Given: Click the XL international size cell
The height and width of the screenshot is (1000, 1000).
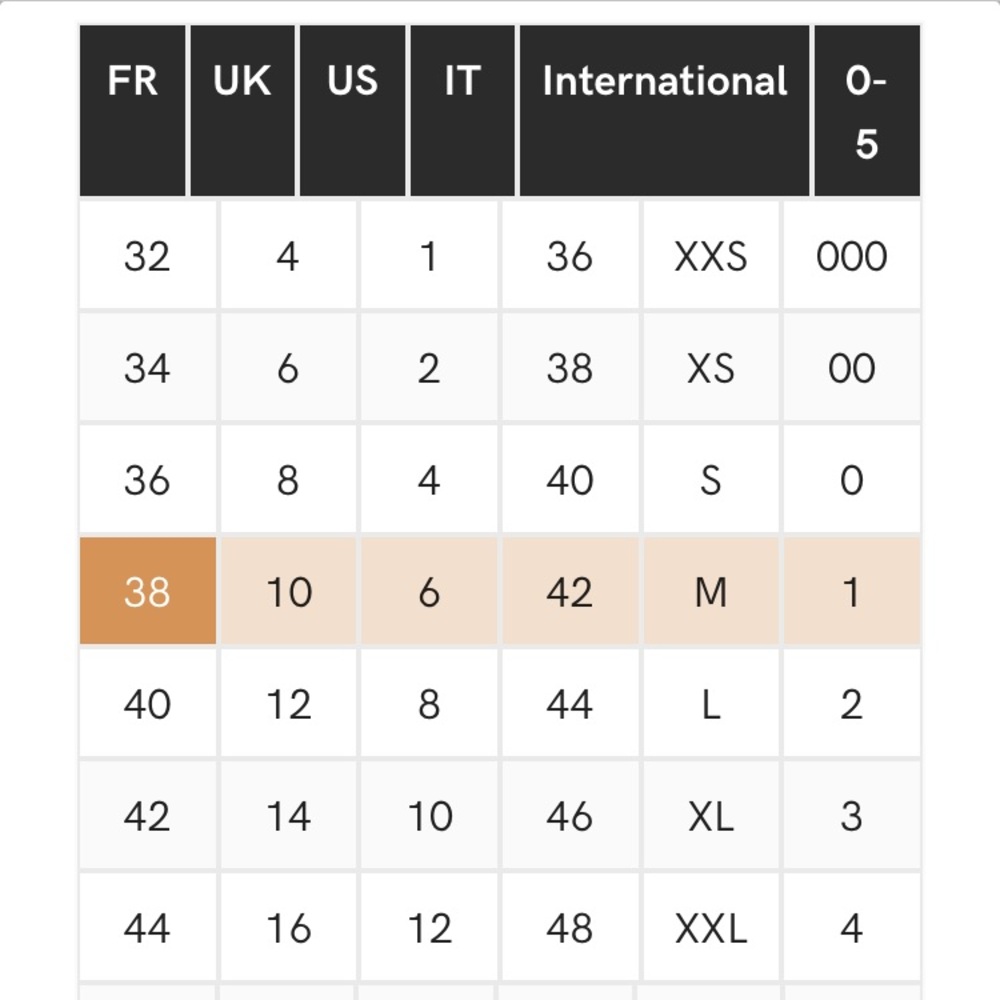Looking at the screenshot, I should 711,816.
